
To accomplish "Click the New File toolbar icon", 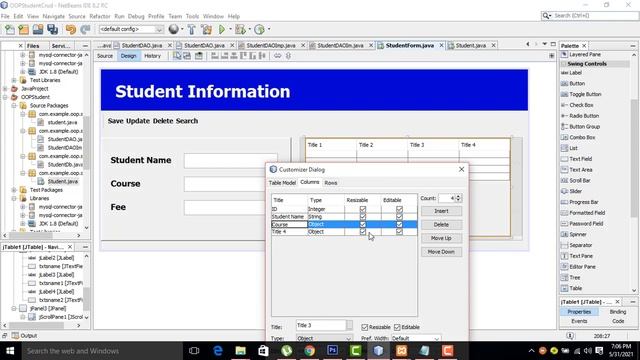I will point(9,29).
